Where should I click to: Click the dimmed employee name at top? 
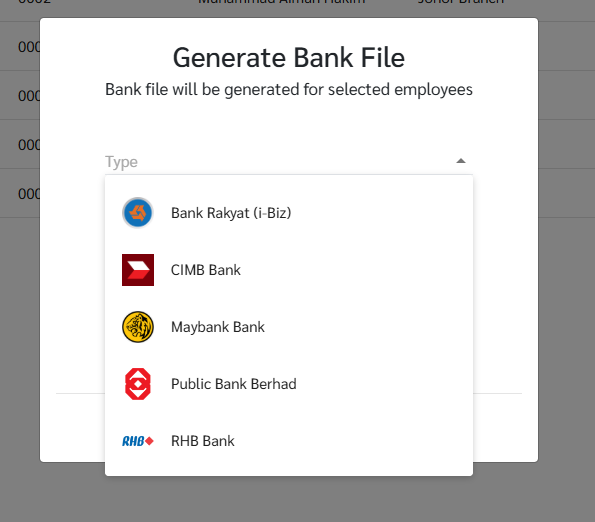coord(282,2)
